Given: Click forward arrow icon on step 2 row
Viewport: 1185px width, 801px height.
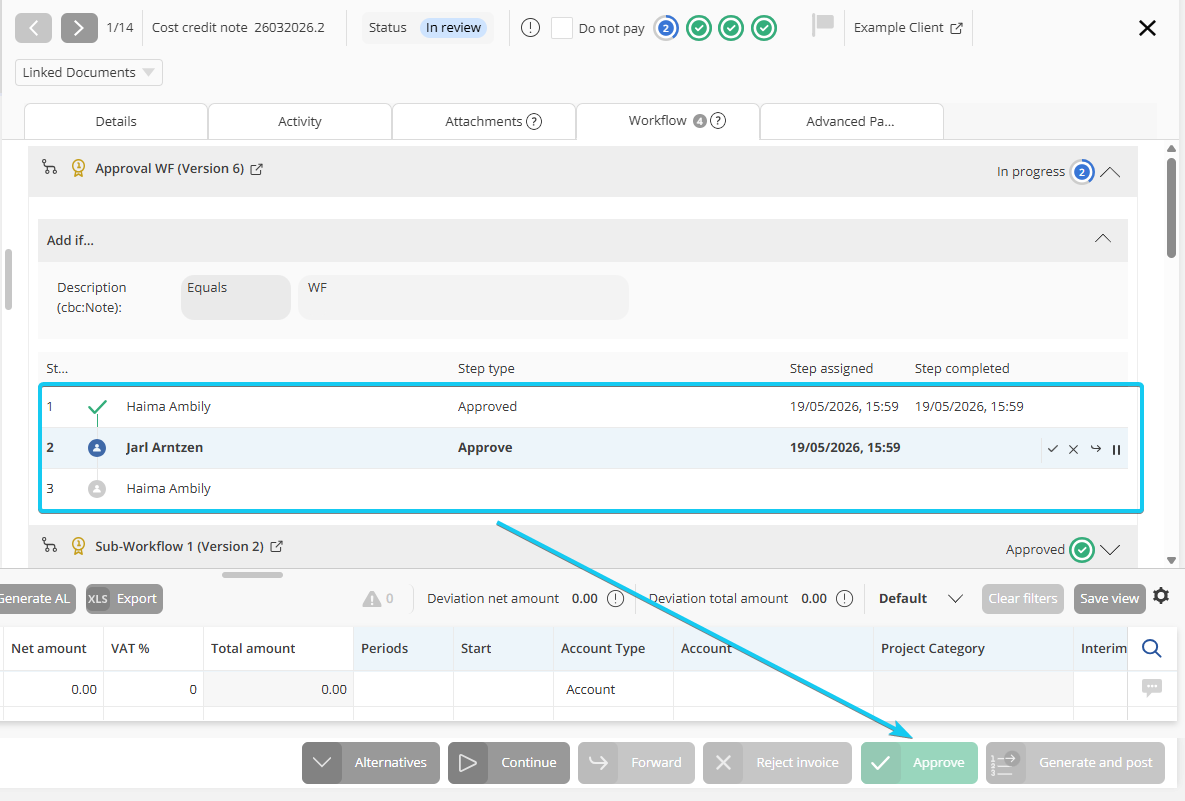Looking at the screenshot, I should pos(1095,449).
